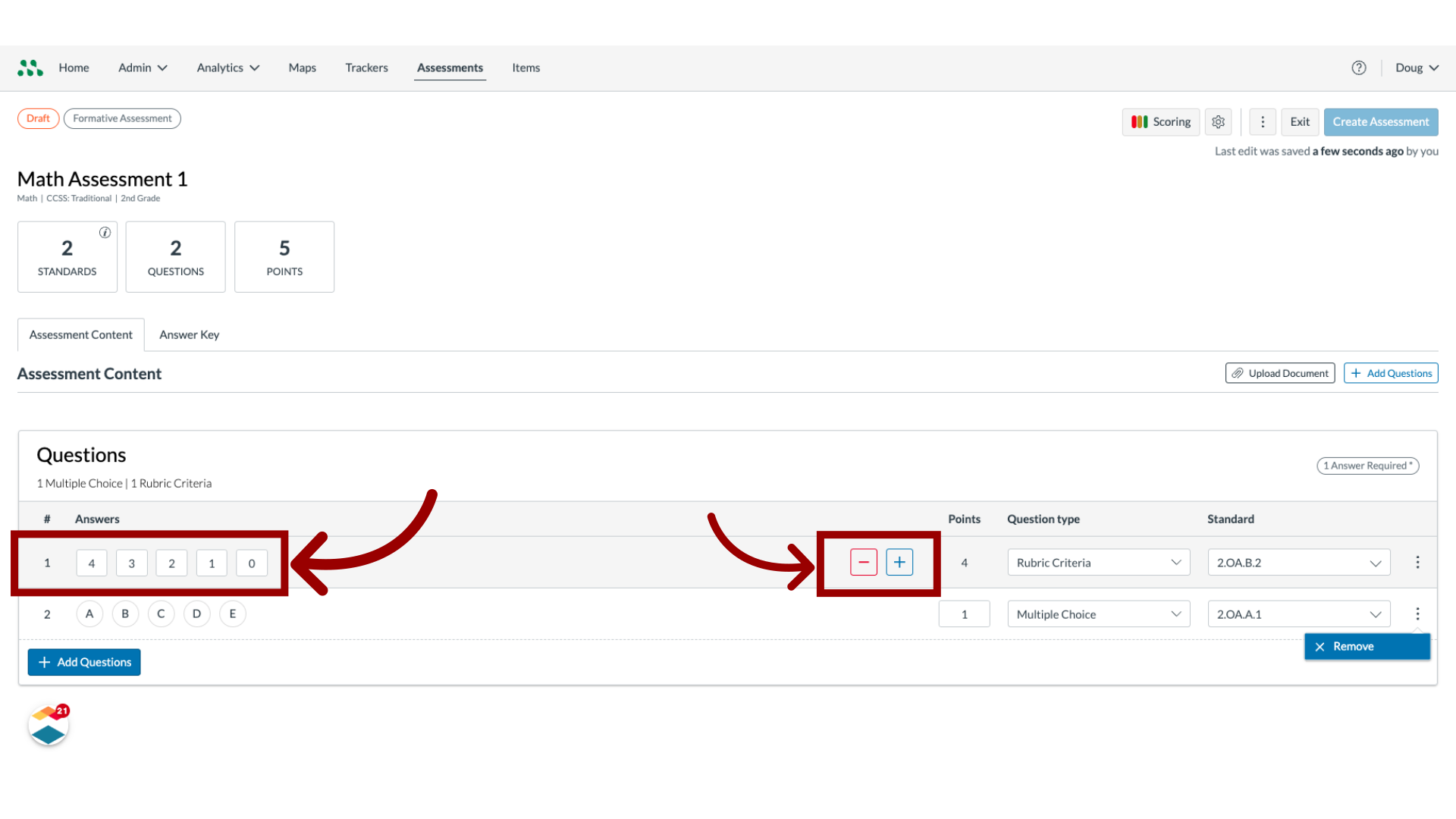Expand the Admin menu

(x=143, y=68)
